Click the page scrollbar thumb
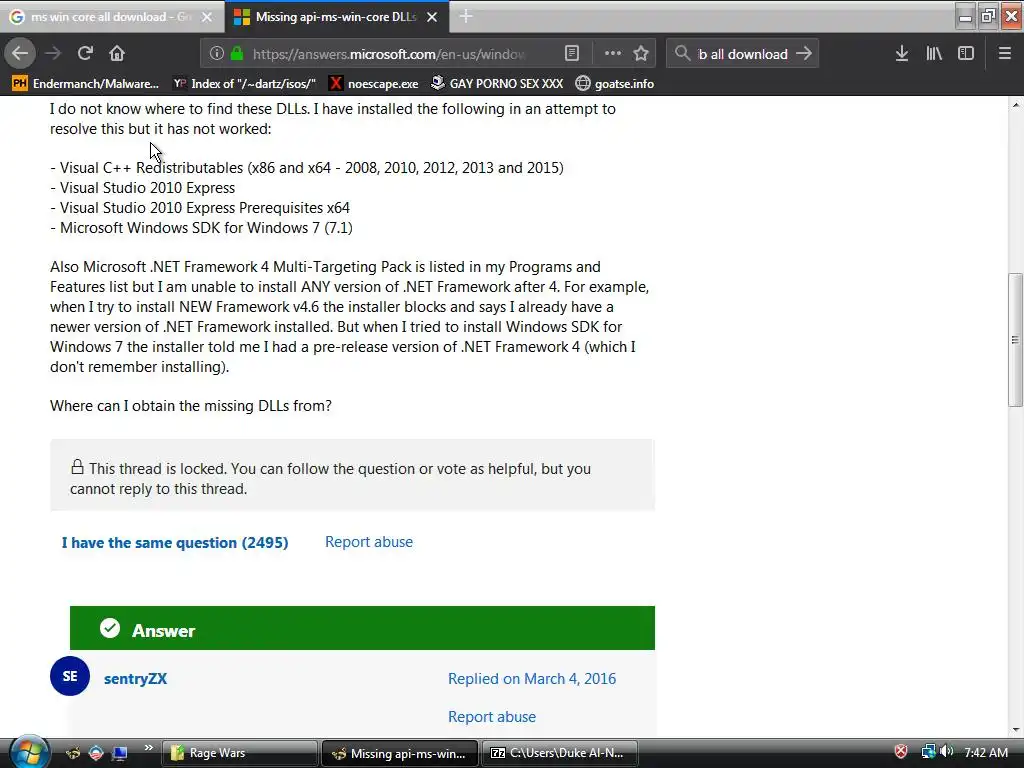The image size is (1024, 768). click(x=1016, y=340)
